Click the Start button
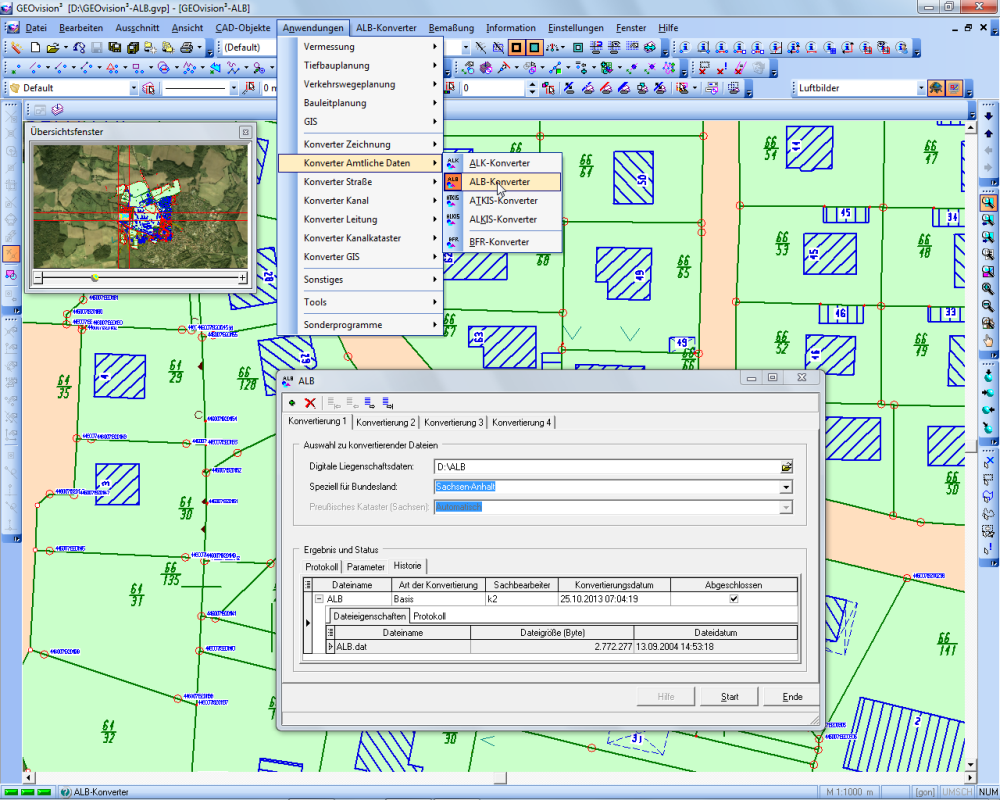The image size is (1000, 800). [x=730, y=697]
